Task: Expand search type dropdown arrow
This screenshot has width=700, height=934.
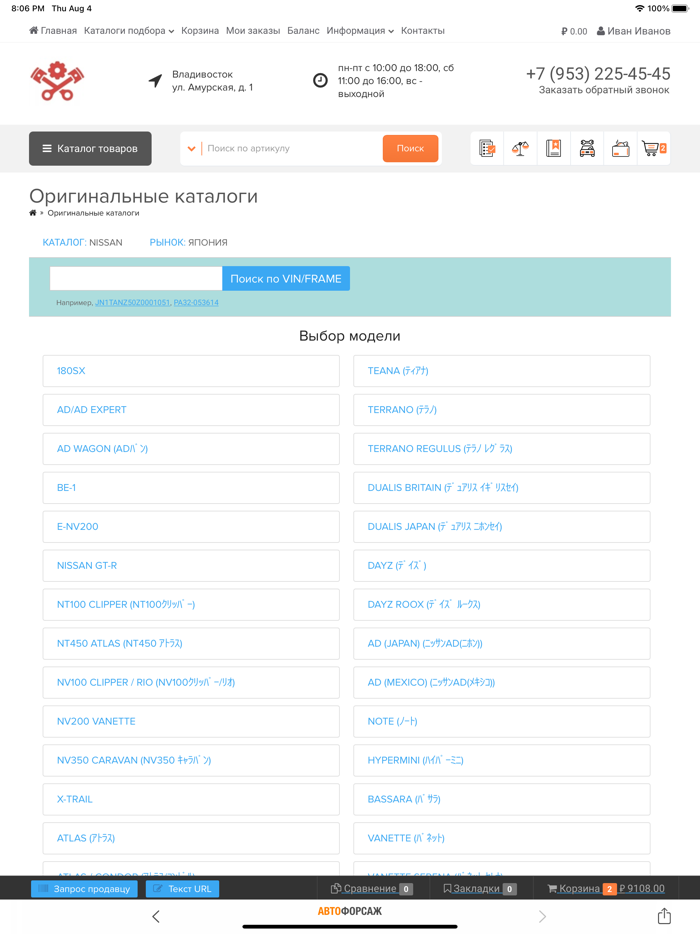Action: point(191,148)
